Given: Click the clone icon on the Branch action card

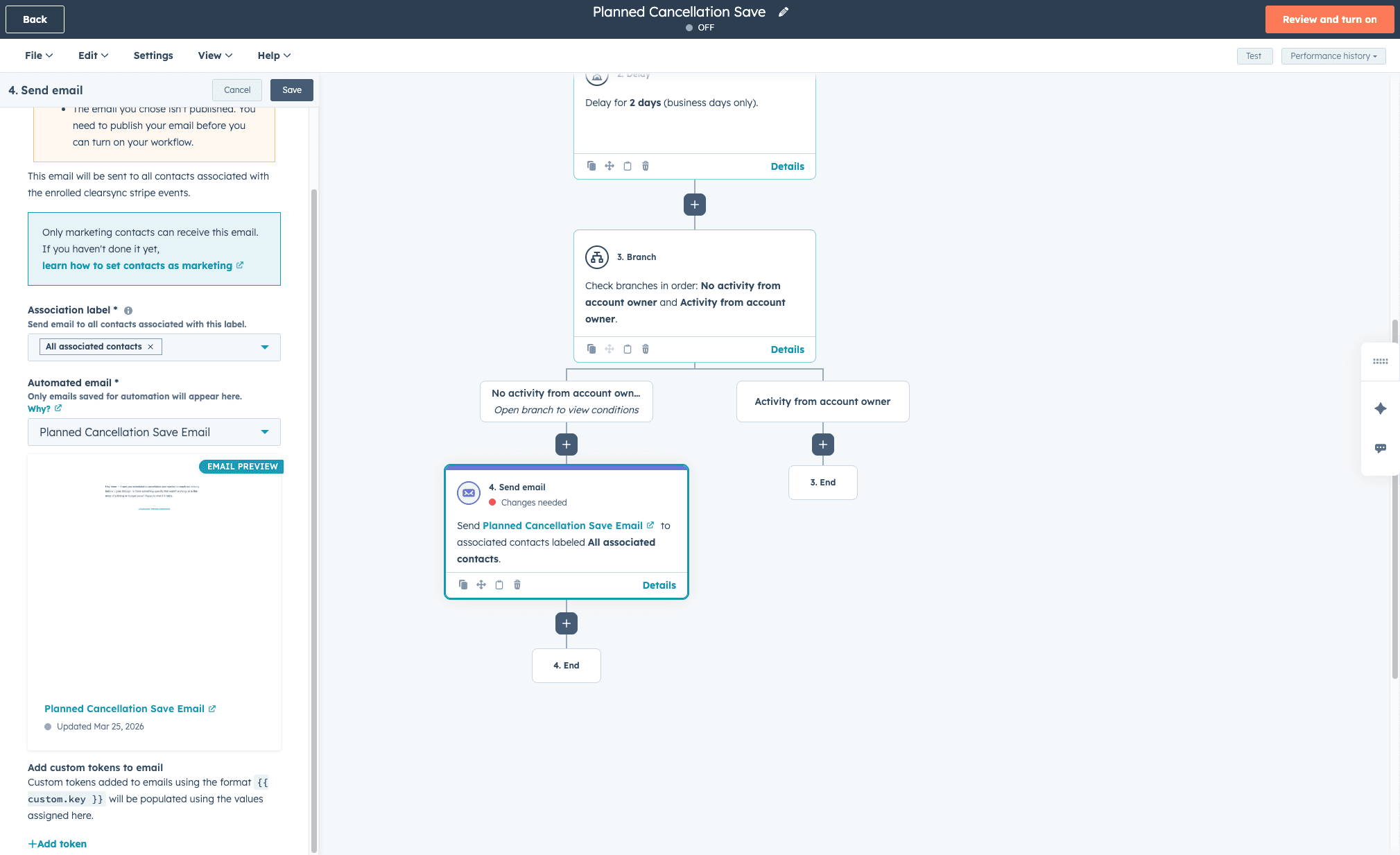Looking at the screenshot, I should (x=591, y=349).
